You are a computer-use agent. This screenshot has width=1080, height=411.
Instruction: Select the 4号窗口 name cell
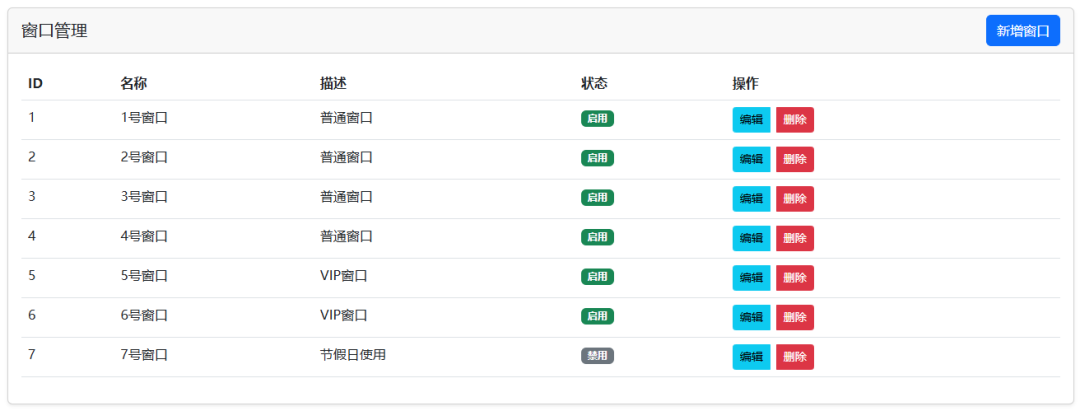144,236
